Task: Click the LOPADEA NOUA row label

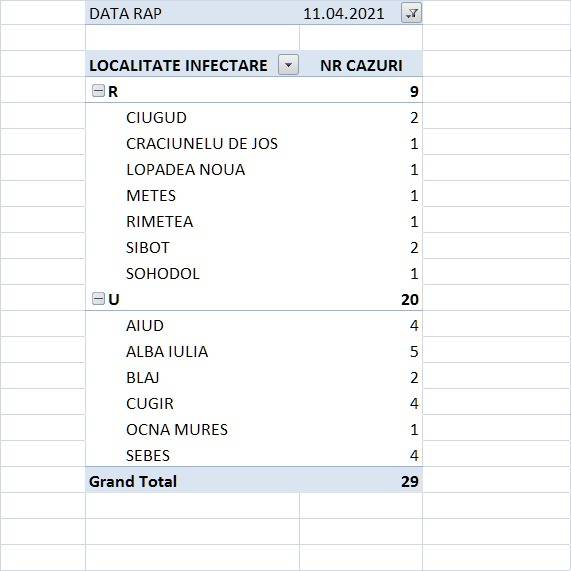Action: tap(185, 170)
